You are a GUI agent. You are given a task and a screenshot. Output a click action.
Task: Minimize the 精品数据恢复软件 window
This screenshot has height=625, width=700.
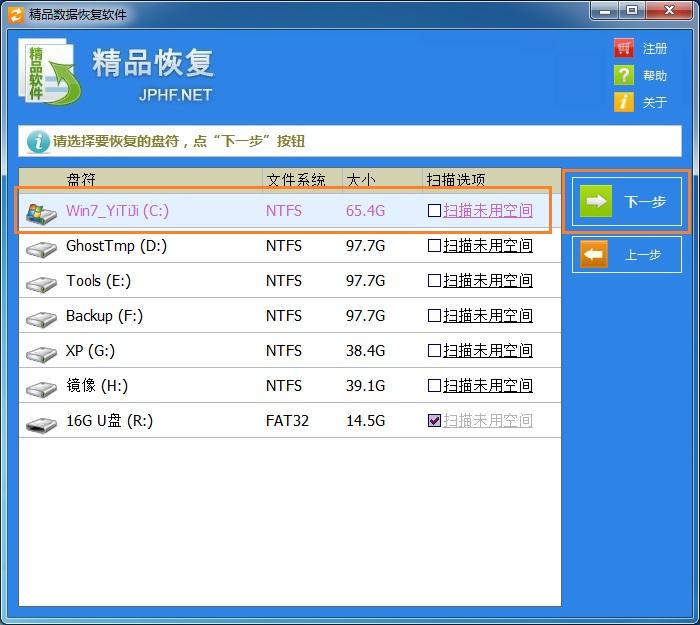(605, 10)
